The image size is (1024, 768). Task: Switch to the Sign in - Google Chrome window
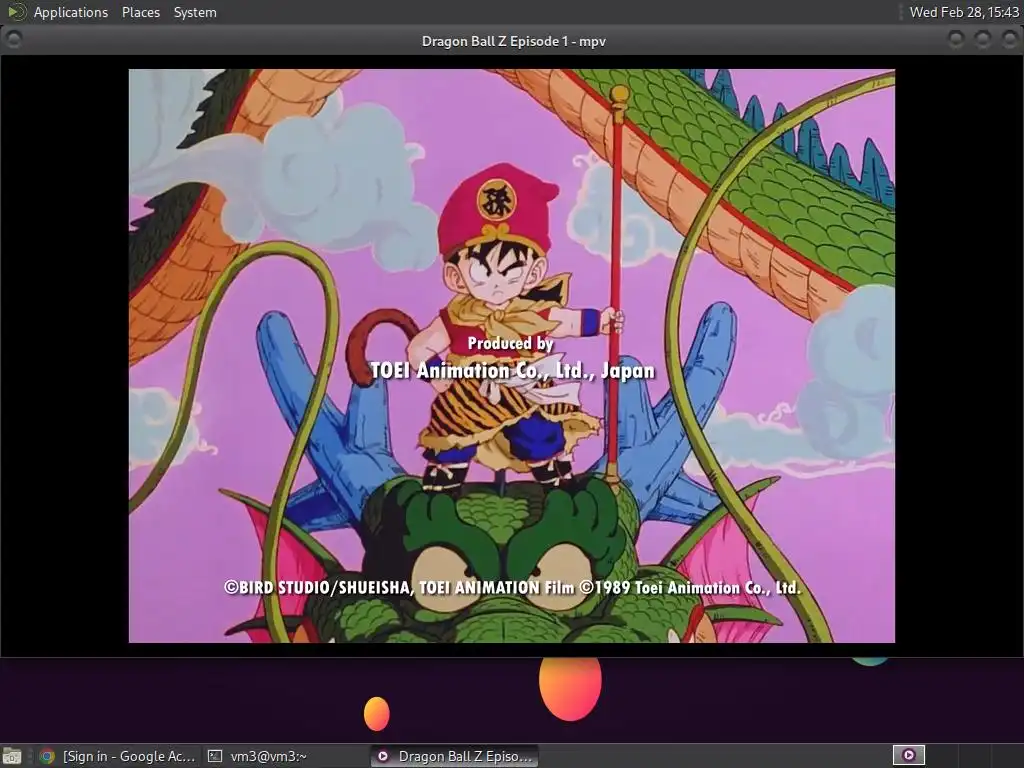pos(118,756)
